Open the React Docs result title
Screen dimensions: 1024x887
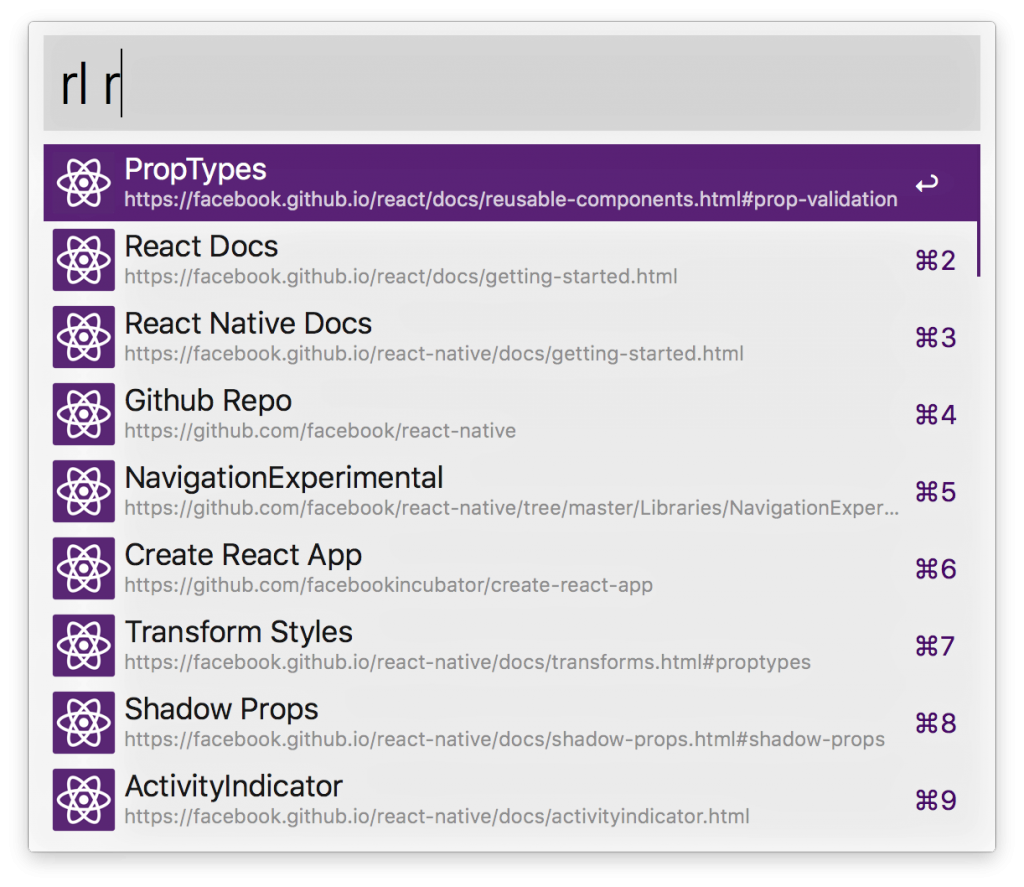click(201, 247)
